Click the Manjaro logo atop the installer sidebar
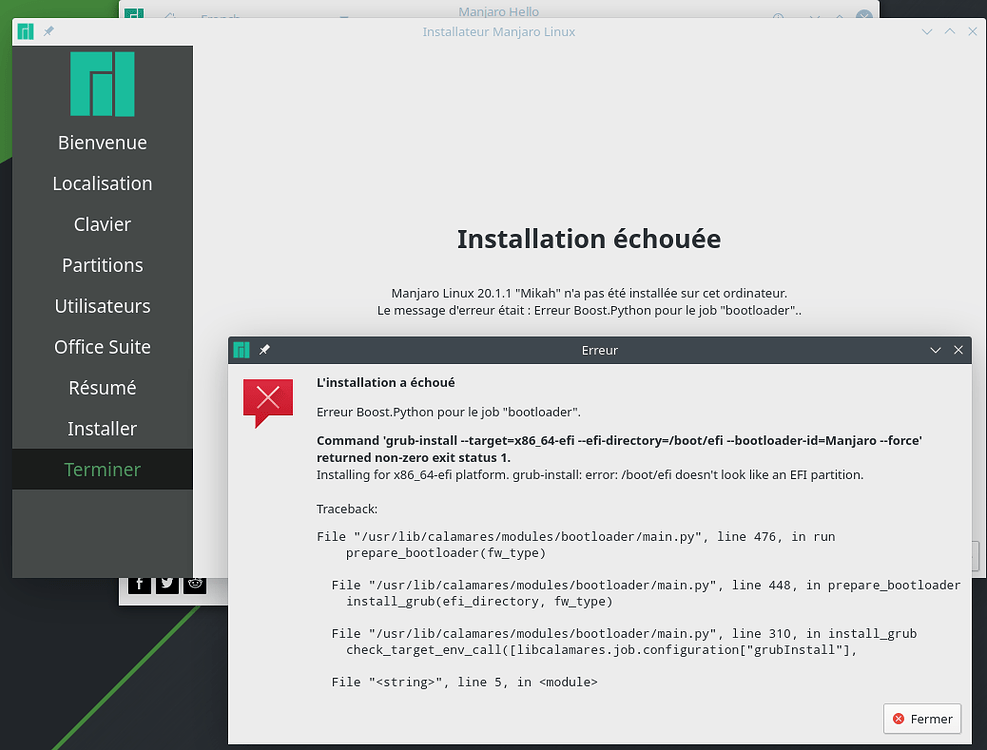987x750 pixels. pos(102,84)
